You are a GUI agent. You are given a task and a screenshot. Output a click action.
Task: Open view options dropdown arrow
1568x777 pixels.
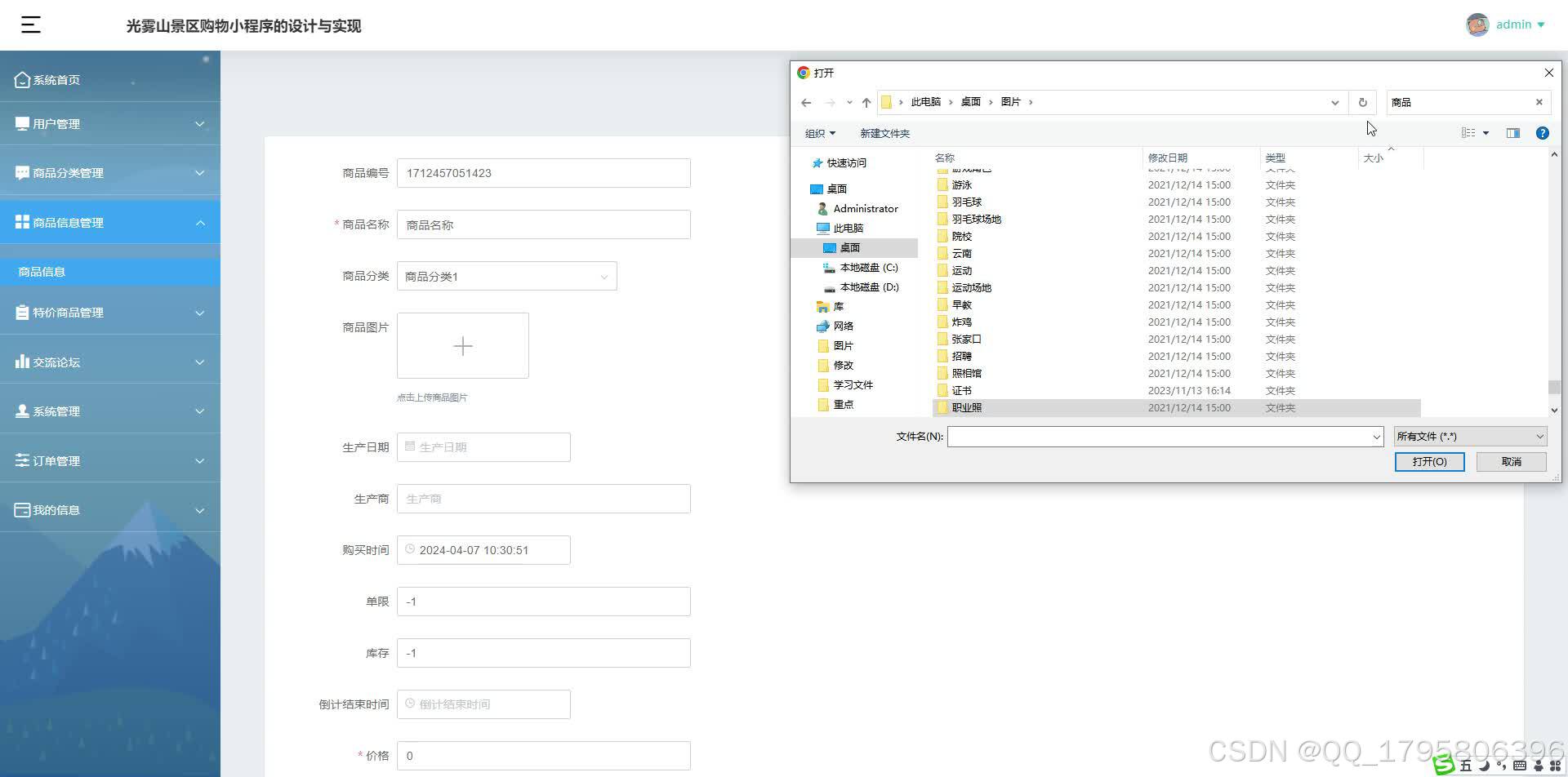click(1486, 133)
